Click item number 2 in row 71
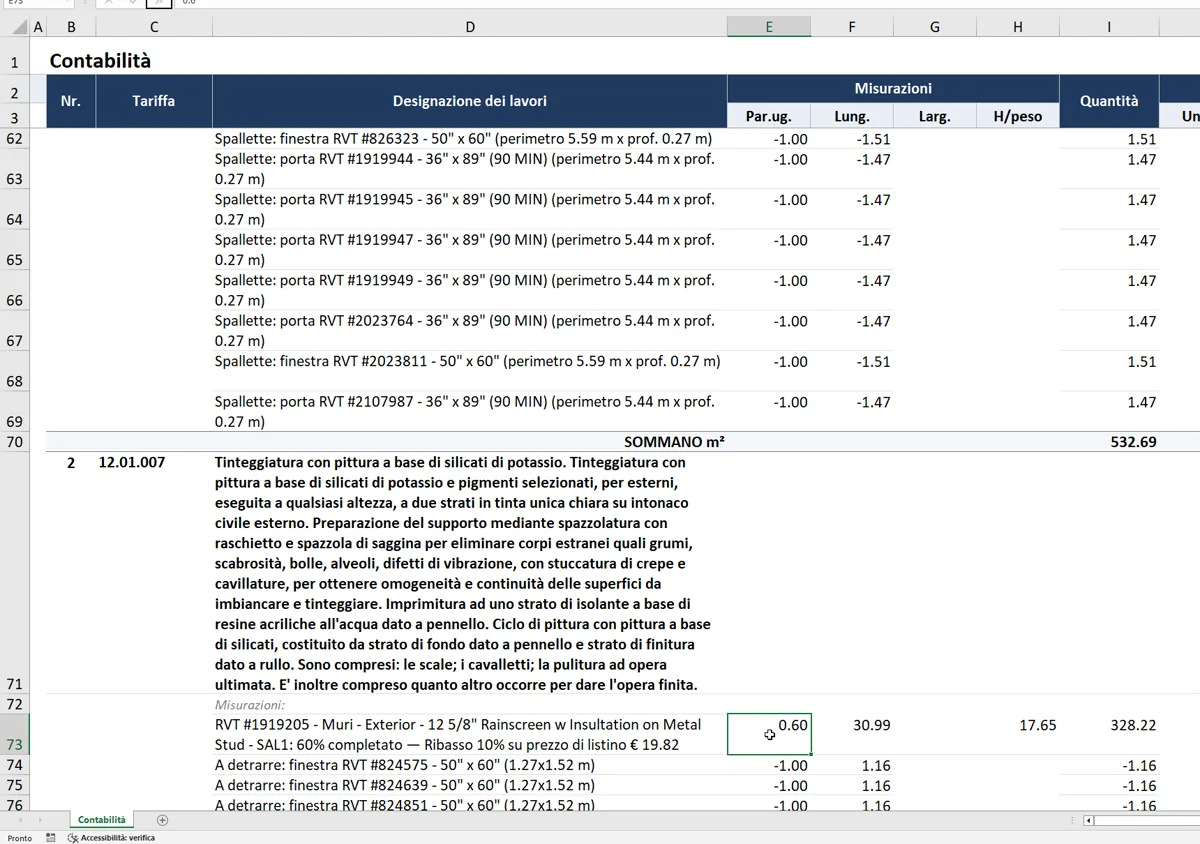Screen dimensions: 1200x844 71,462
